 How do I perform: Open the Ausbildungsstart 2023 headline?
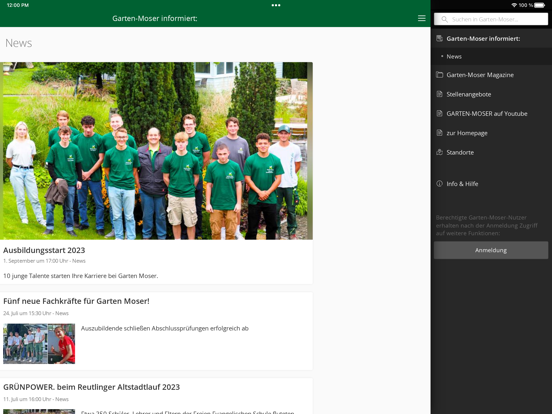[x=44, y=250]
